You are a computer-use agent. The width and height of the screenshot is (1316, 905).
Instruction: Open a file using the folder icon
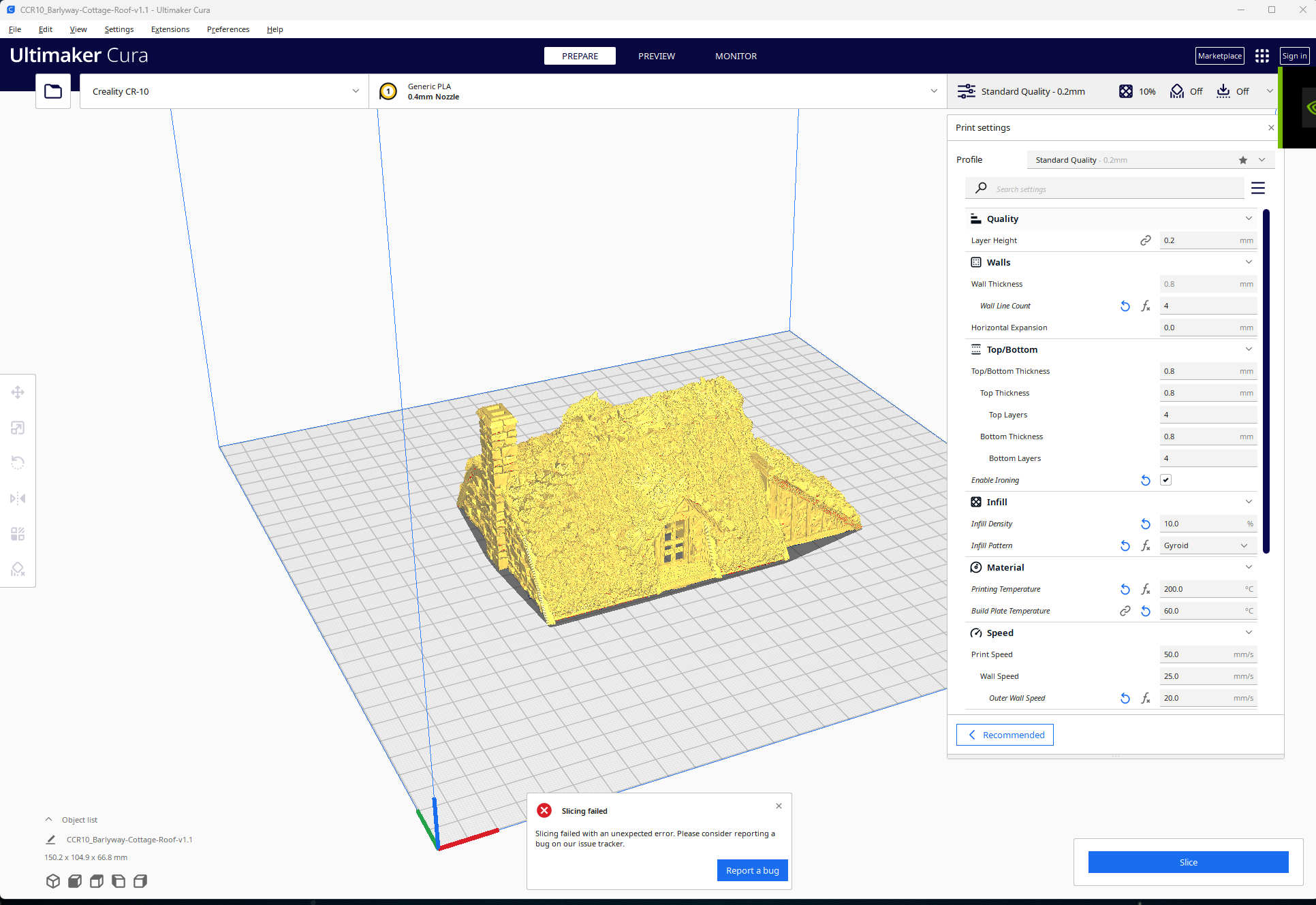(x=52, y=91)
